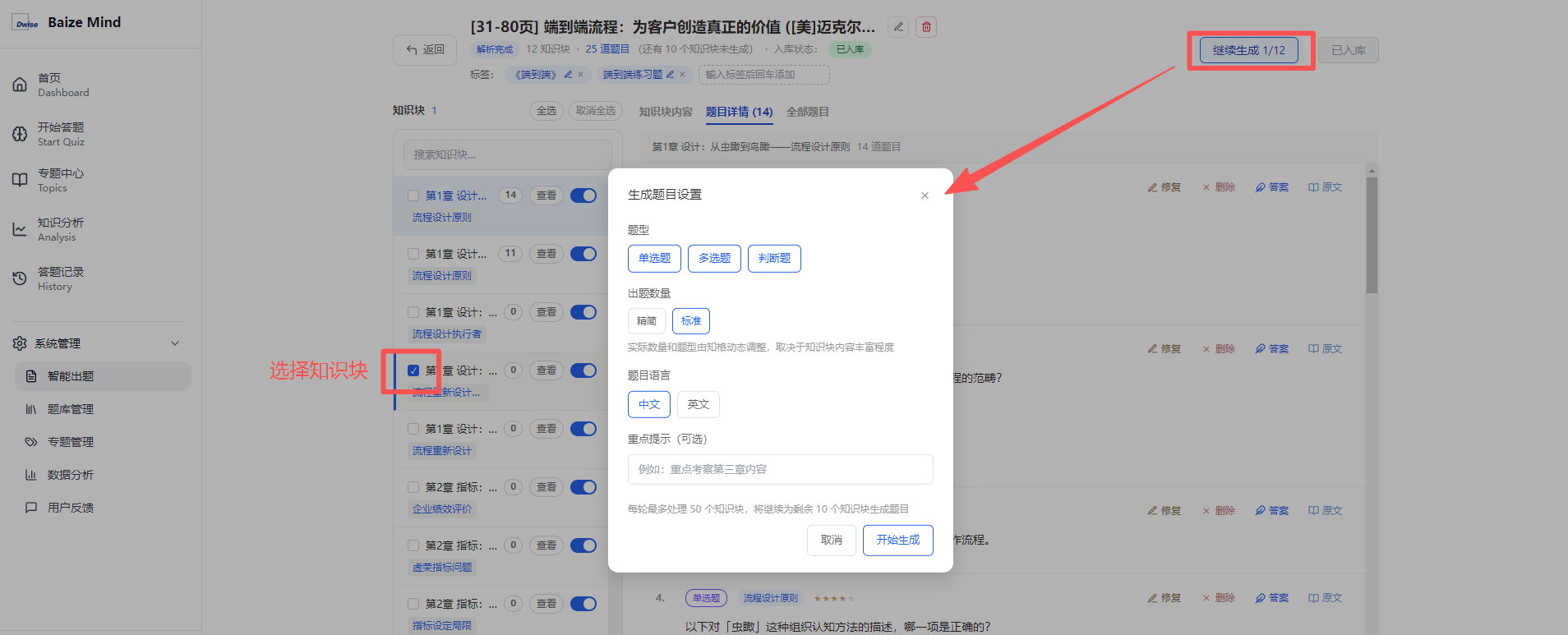This screenshot has height=635, width=1568.
Task: Uncheck the selected 流程重新设计 block checkbox
Action: (x=413, y=370)
